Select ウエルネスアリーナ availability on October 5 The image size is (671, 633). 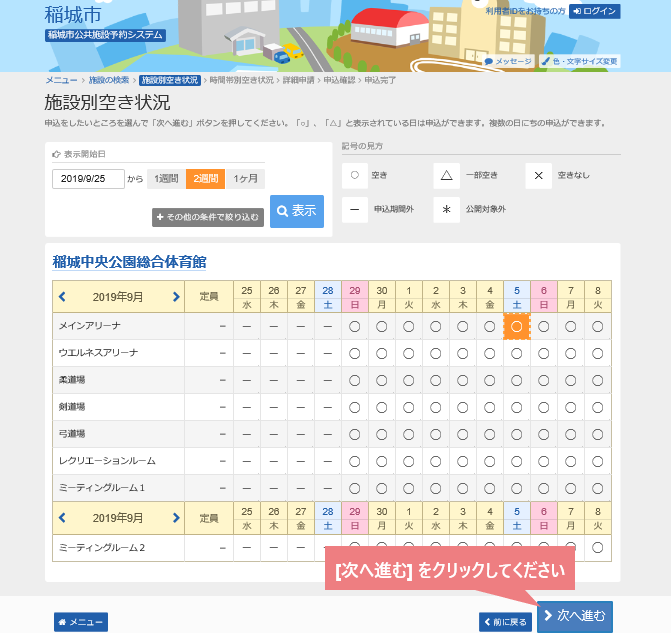pos(517,354)
